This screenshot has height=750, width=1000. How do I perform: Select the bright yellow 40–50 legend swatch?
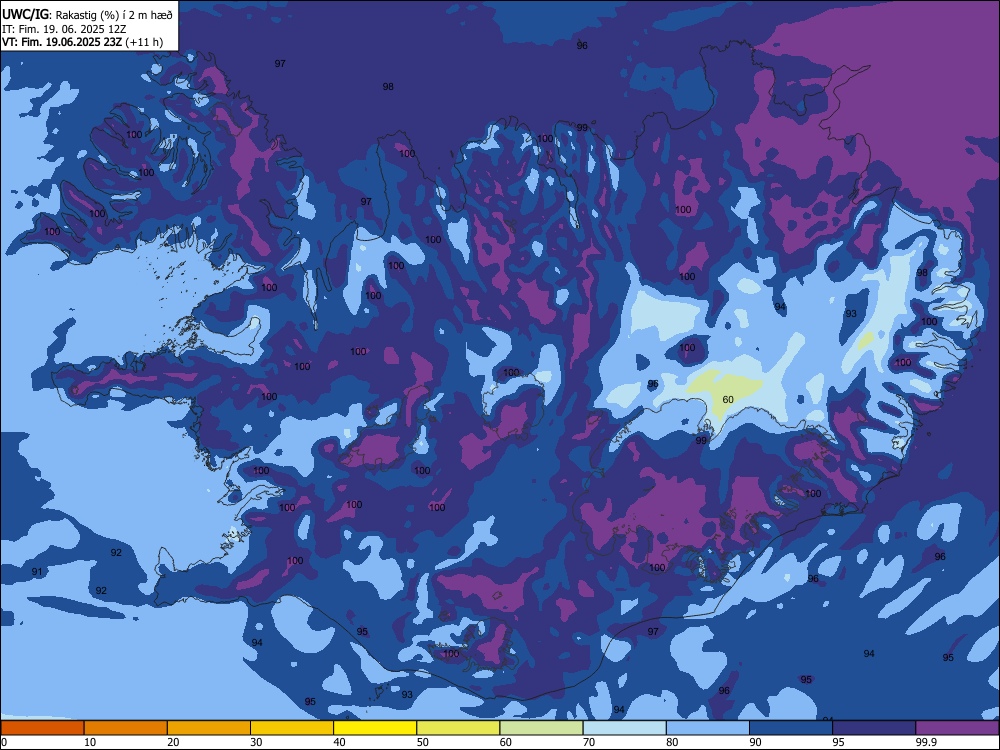tap(375, 728)
